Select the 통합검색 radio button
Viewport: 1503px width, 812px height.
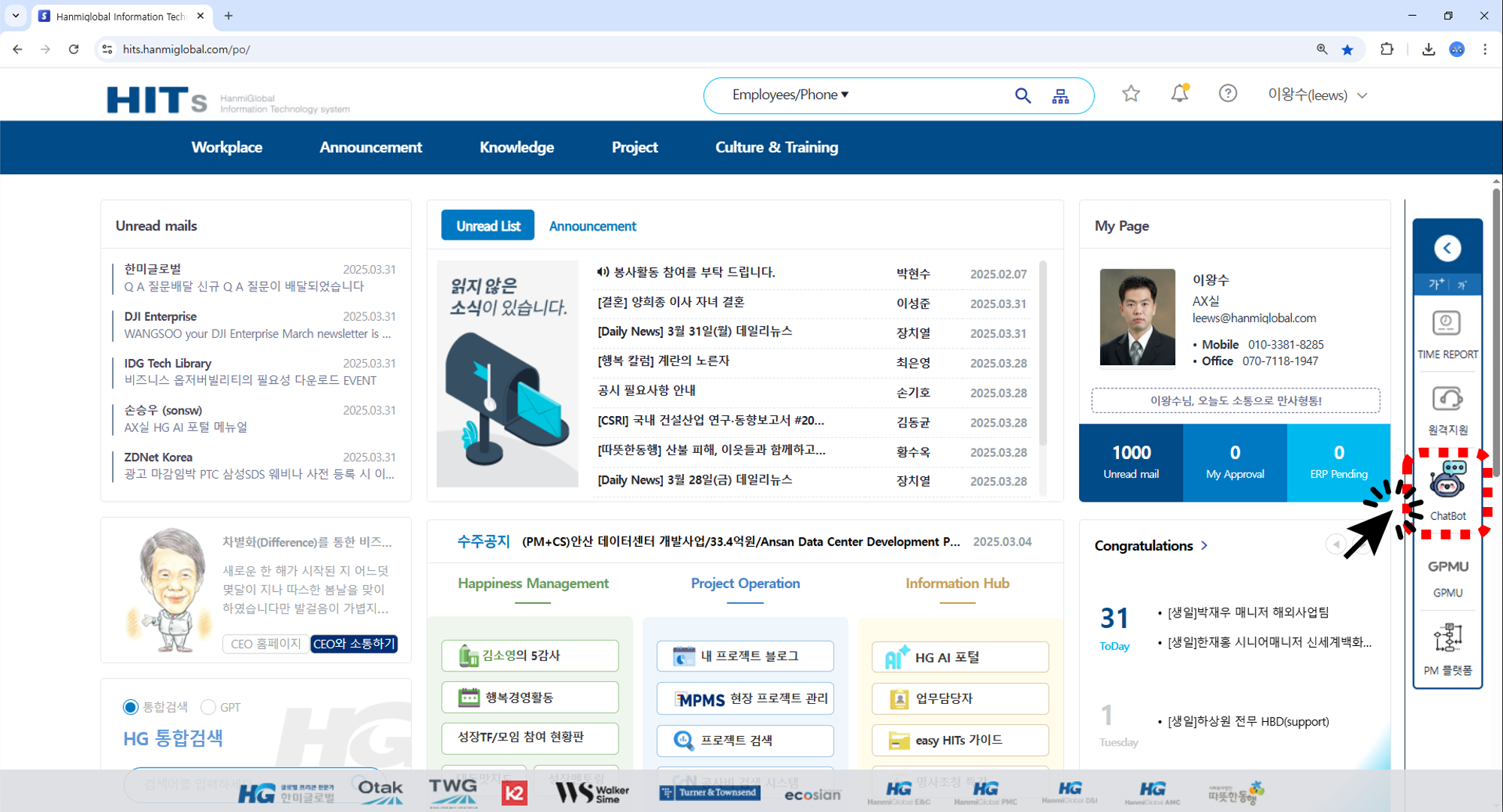click(131, 707)
